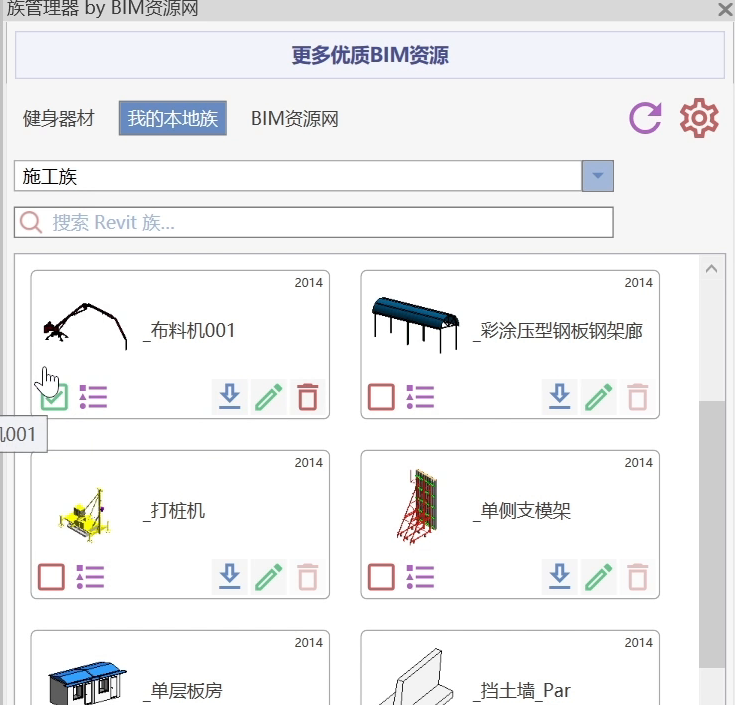The height and width of the screenshot is (705, 735).
Task: Click the _单层板房 name text
Action: 183,691
